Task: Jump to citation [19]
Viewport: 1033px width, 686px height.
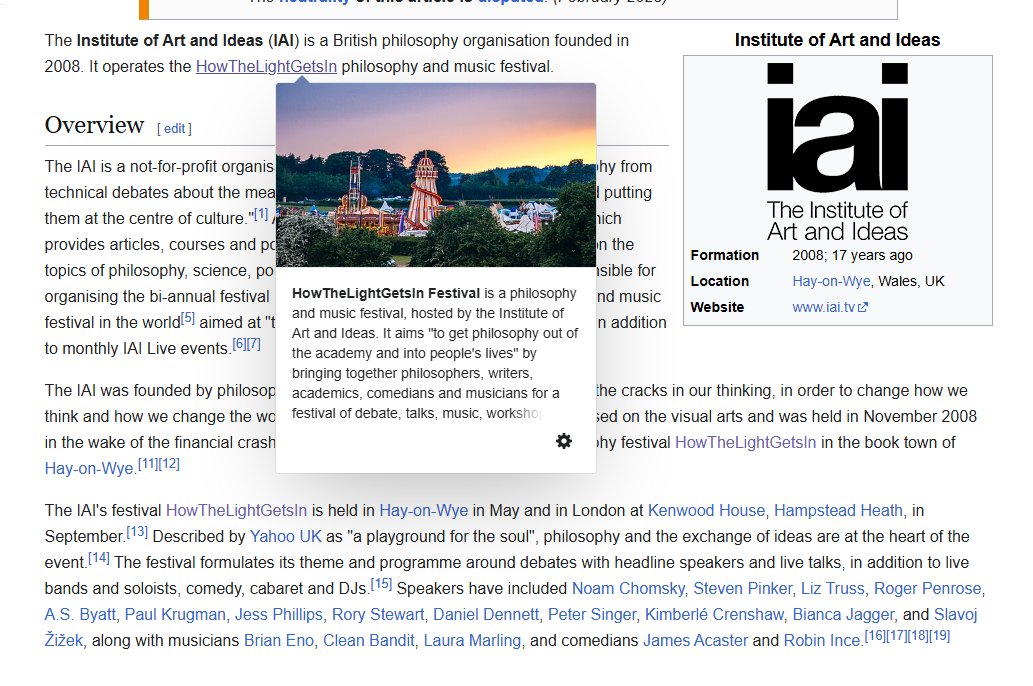Action: click(939, 636)
